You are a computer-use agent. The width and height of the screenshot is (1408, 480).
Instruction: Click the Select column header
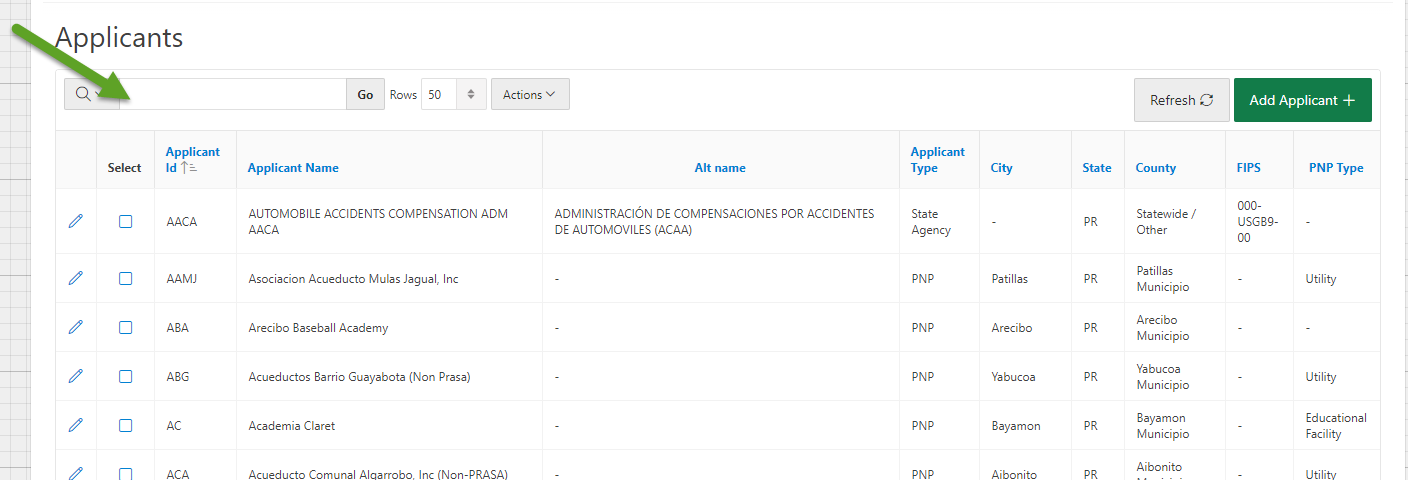coord(125,168)
